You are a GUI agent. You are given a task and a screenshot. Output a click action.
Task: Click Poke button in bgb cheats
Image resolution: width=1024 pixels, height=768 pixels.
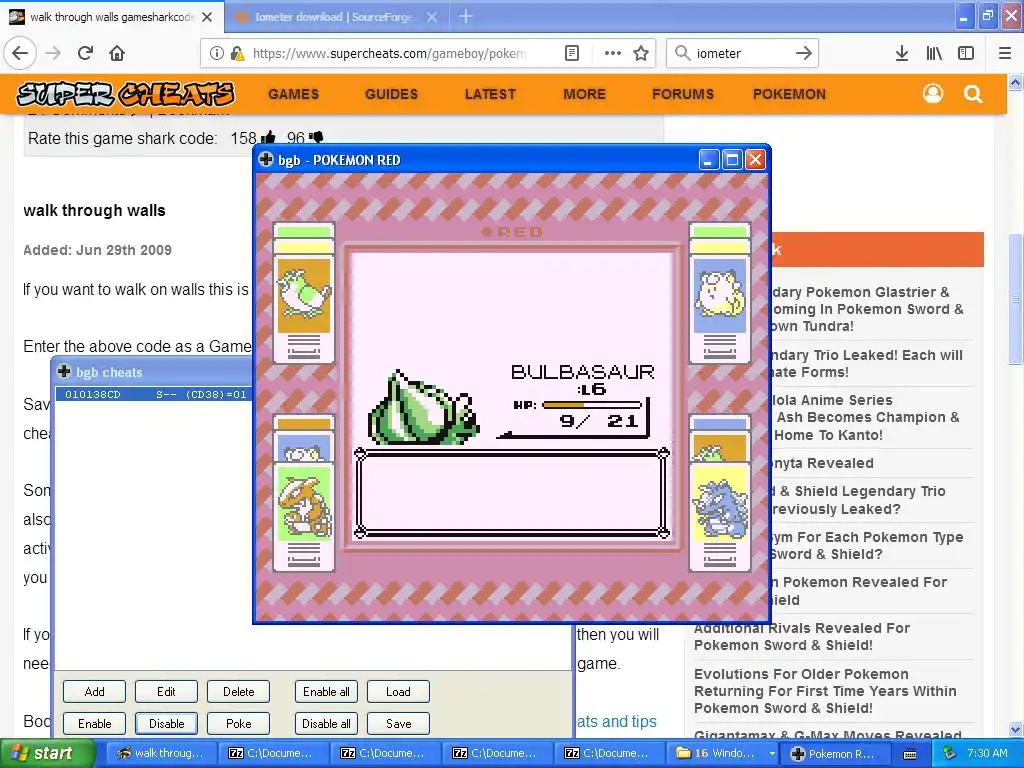(238, 724)
